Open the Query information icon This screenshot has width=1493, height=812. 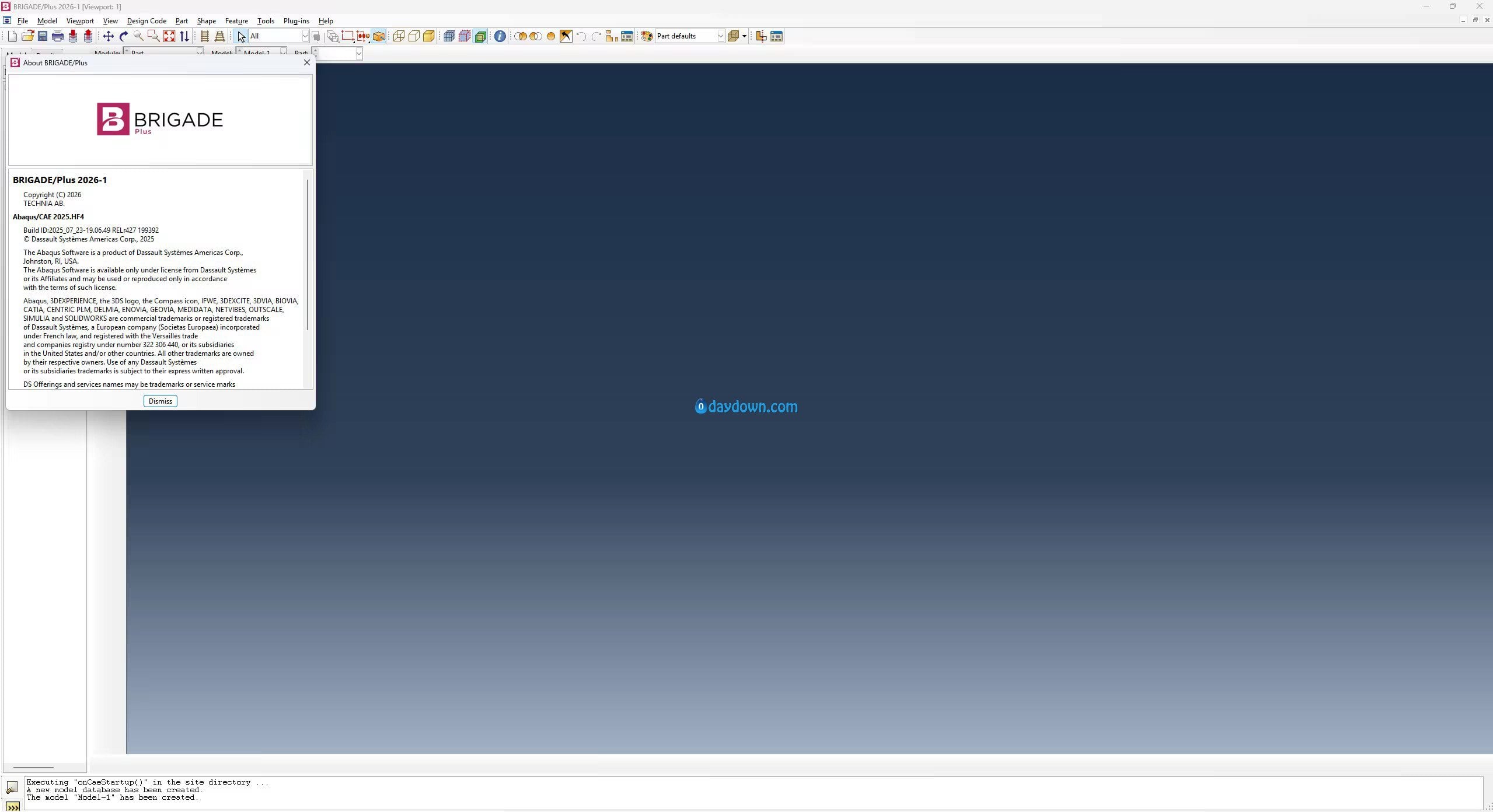[x=500, y=36]
